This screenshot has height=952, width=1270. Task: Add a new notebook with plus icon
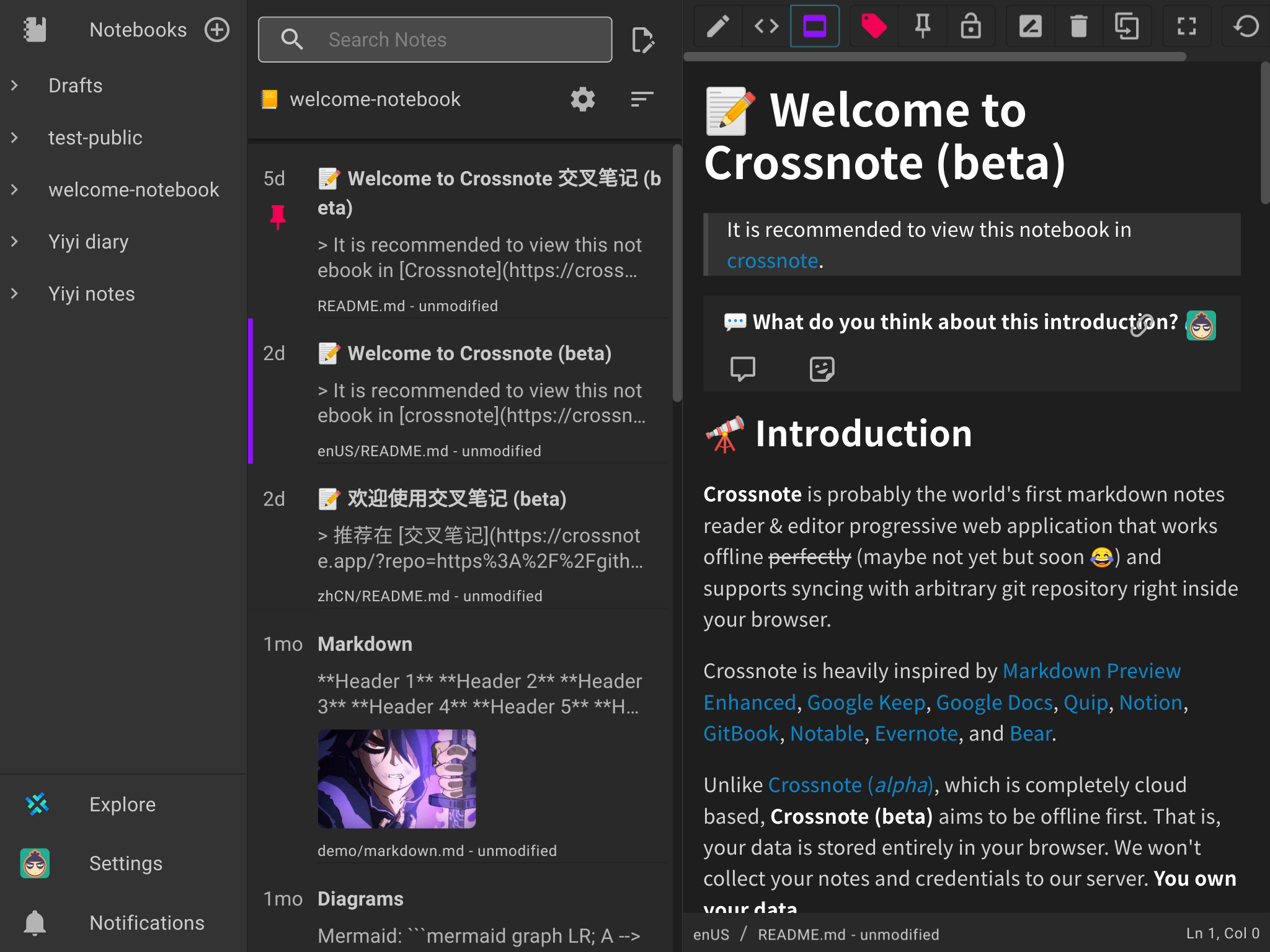[x=217, y=30]
